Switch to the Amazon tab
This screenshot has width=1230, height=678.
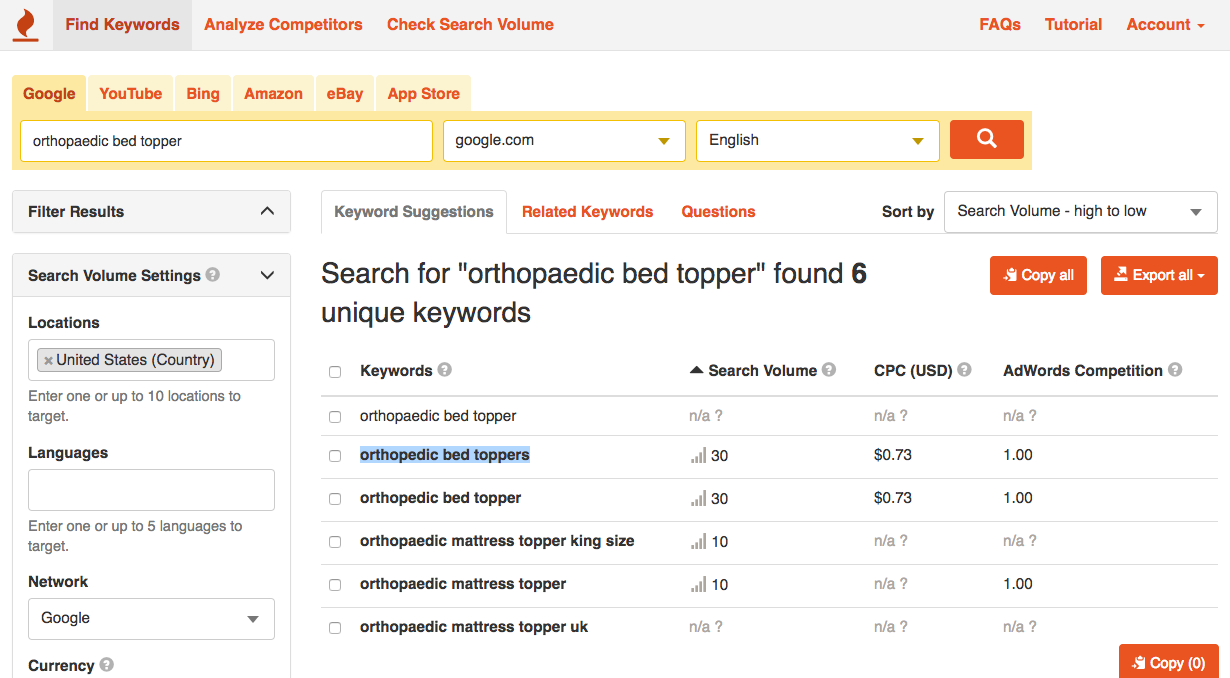click(x=273, y=94)
